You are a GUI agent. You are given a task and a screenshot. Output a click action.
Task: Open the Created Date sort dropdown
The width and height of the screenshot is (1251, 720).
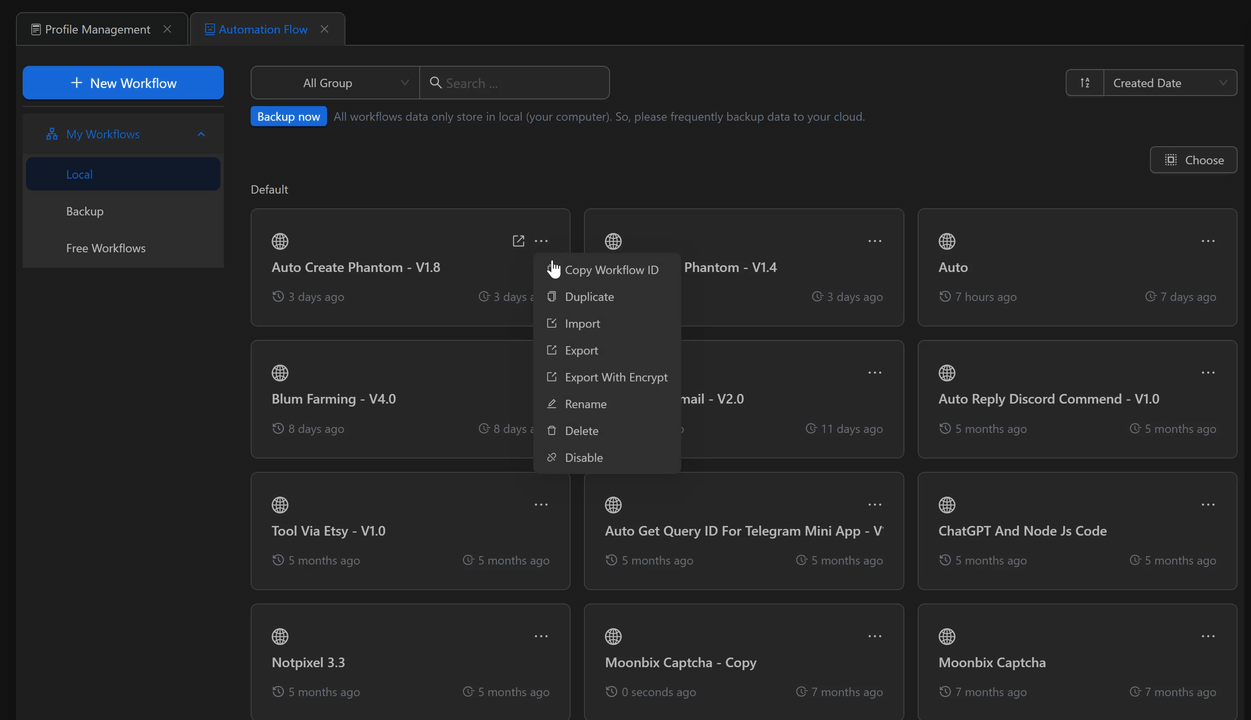tap(1169, 83)
